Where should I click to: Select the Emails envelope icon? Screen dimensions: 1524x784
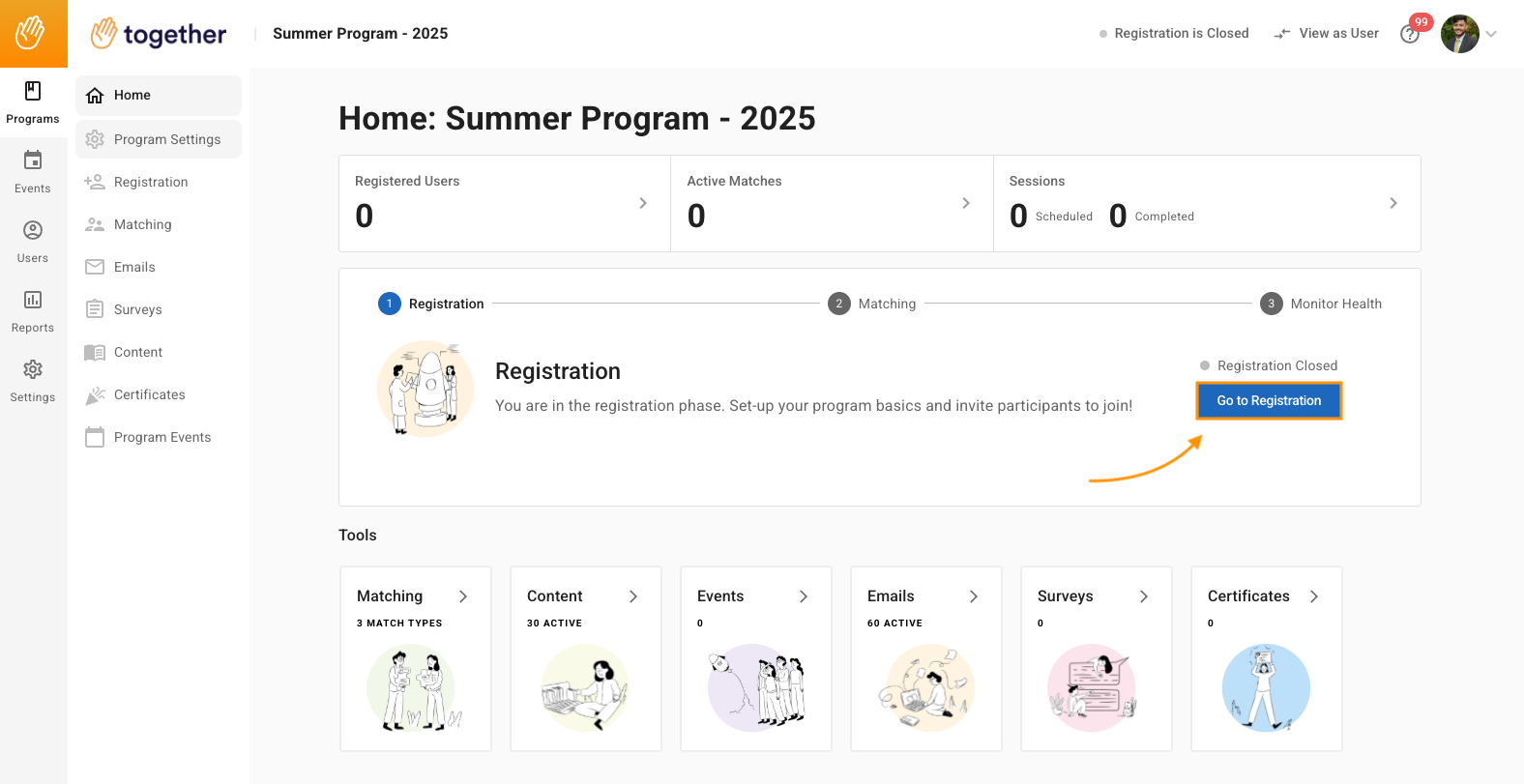96,267
